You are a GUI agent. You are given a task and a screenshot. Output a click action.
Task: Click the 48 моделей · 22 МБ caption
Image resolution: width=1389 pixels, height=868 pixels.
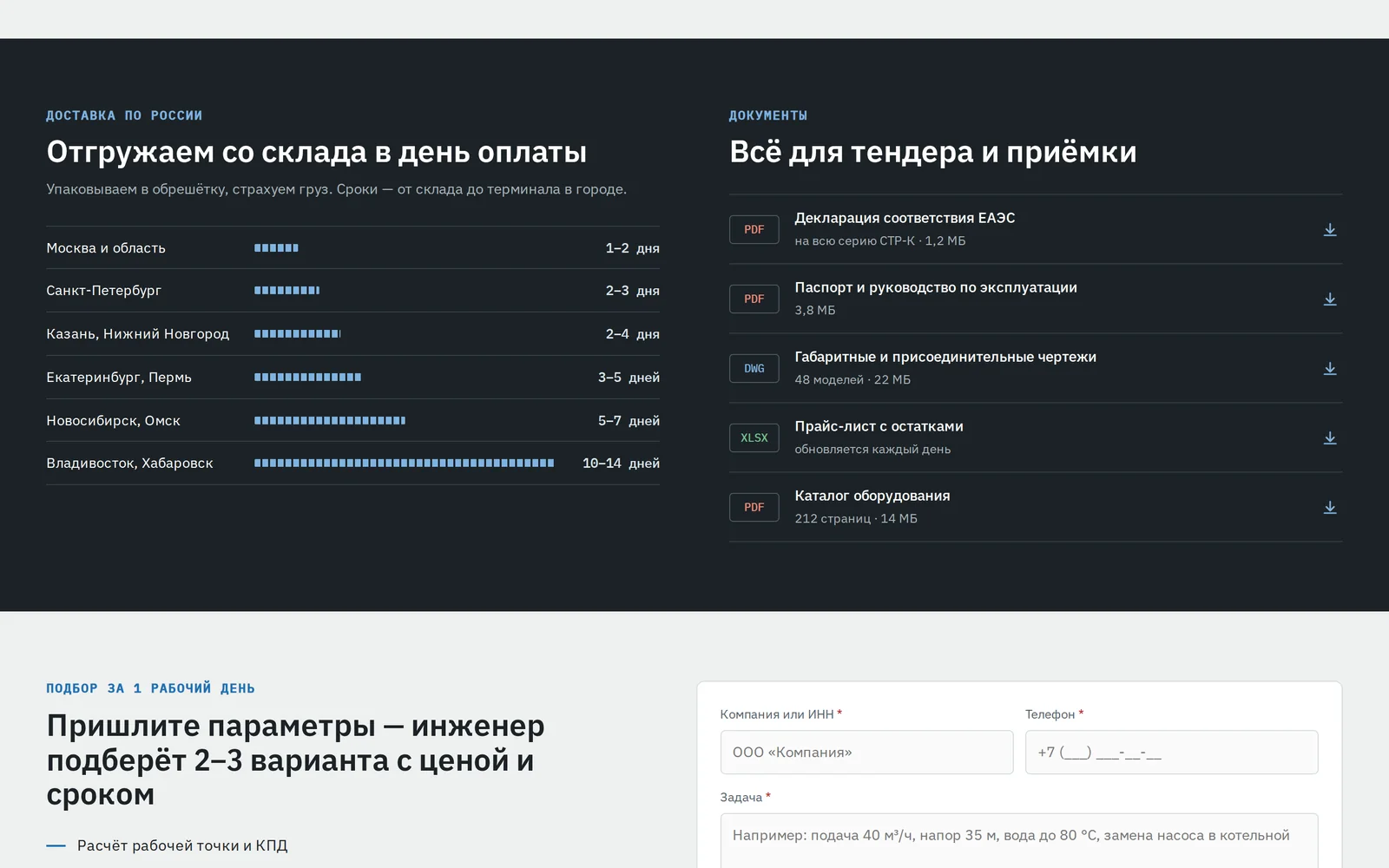point(852,379)
